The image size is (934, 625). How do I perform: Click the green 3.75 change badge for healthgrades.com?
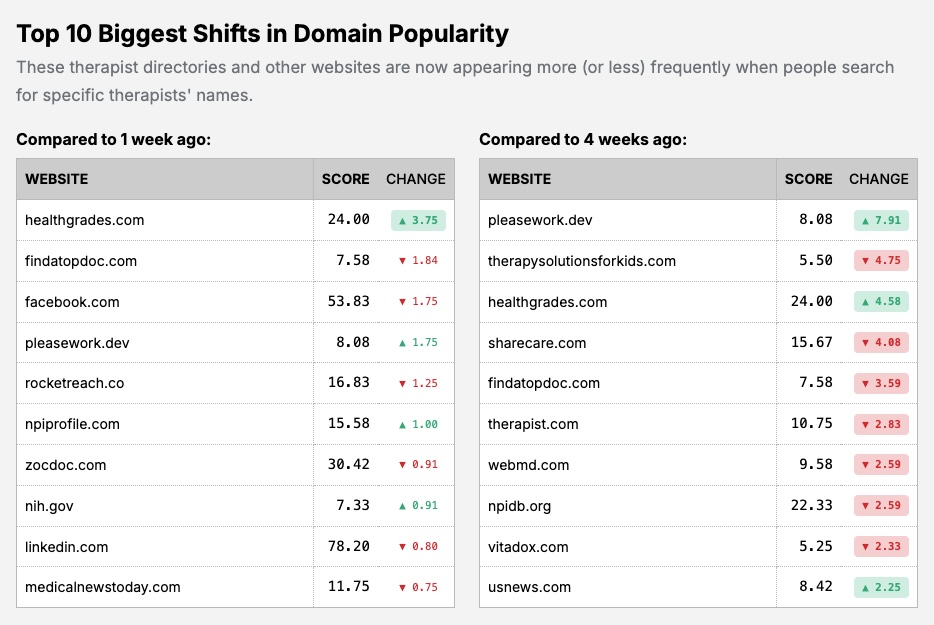(418, 220)
